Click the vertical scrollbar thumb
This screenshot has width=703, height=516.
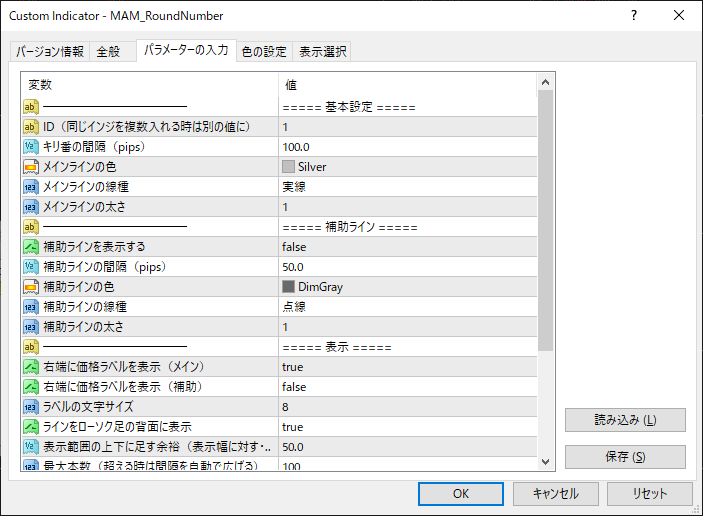(545, 221)
